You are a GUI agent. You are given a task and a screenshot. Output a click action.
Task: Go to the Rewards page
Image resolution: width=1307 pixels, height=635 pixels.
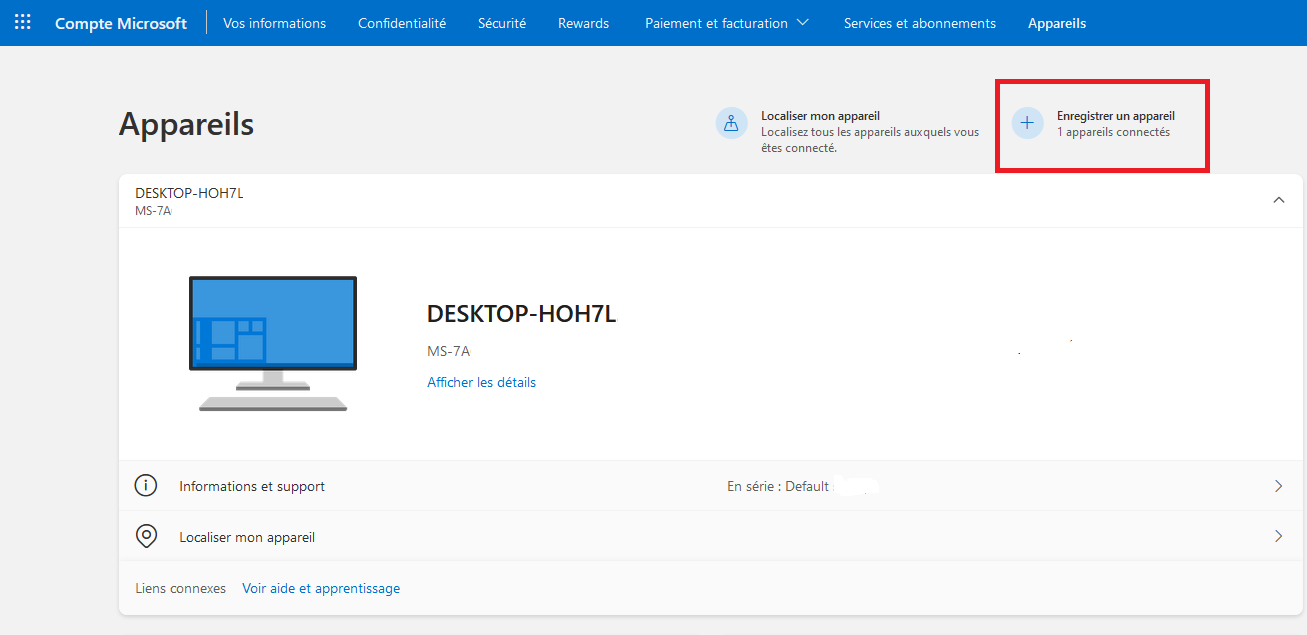583,23
